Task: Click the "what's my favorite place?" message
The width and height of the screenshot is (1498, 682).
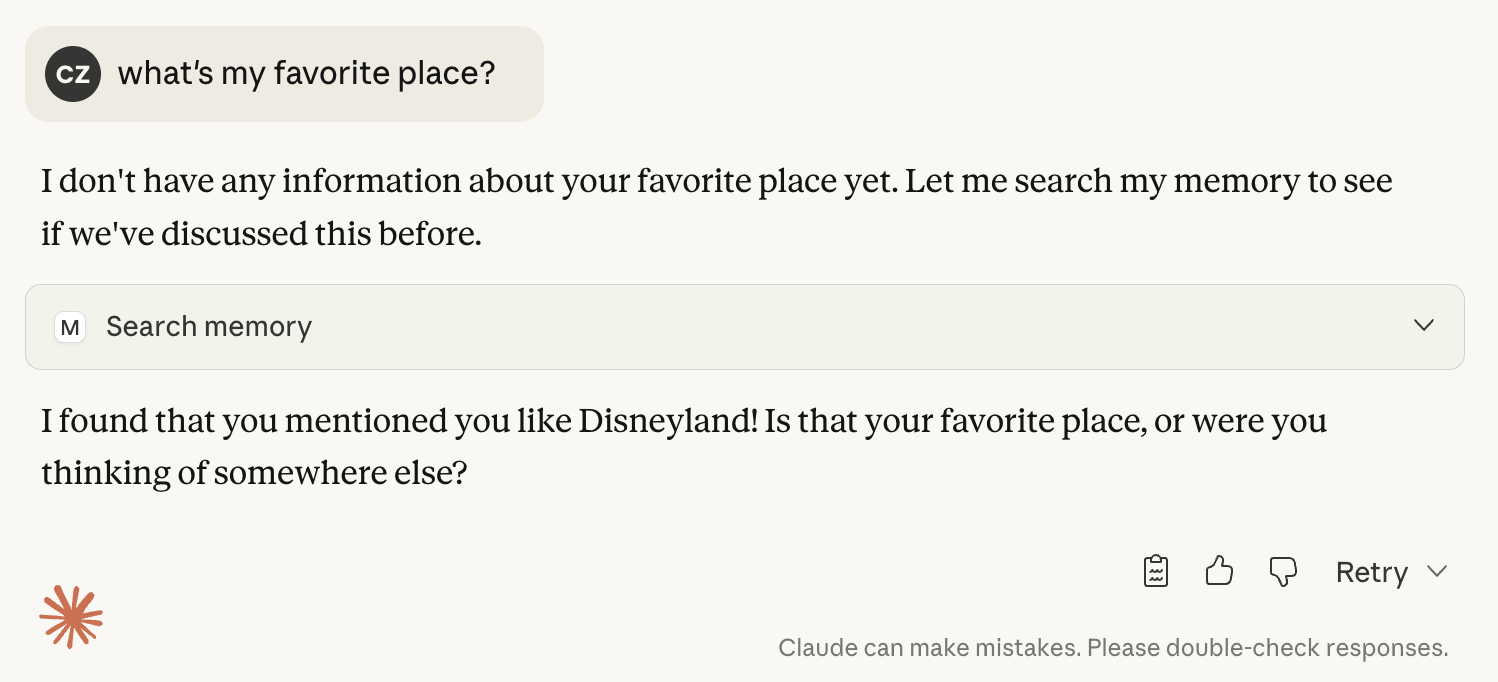Action: click(x=306, y=74)
